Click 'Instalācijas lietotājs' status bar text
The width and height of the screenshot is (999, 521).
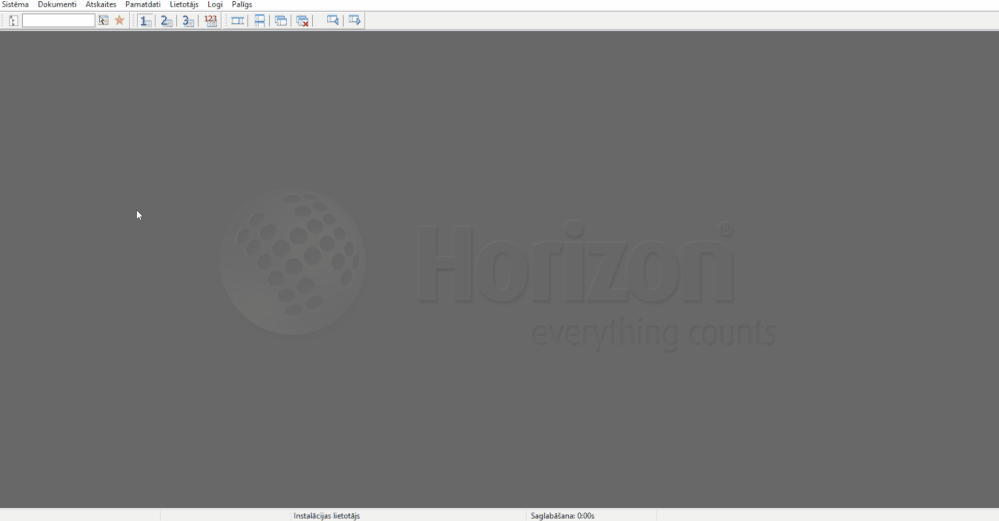[x=327, y=516]
